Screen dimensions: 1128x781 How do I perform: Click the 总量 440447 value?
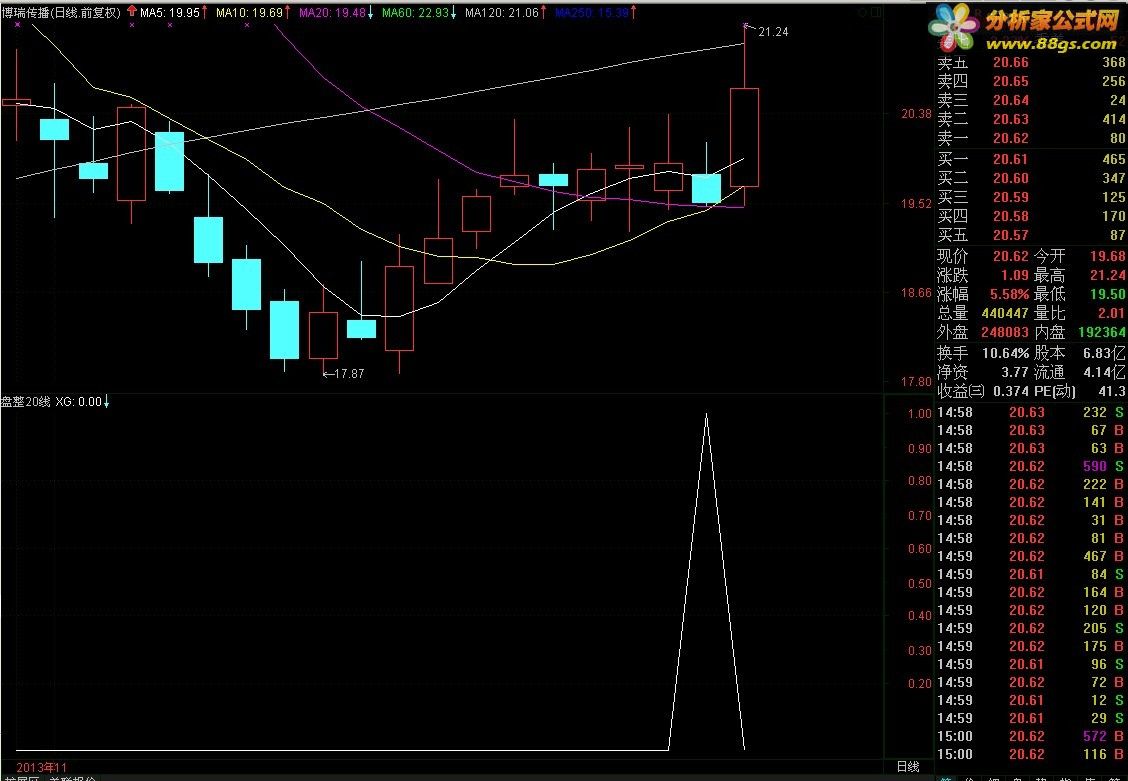(1005, 314)
